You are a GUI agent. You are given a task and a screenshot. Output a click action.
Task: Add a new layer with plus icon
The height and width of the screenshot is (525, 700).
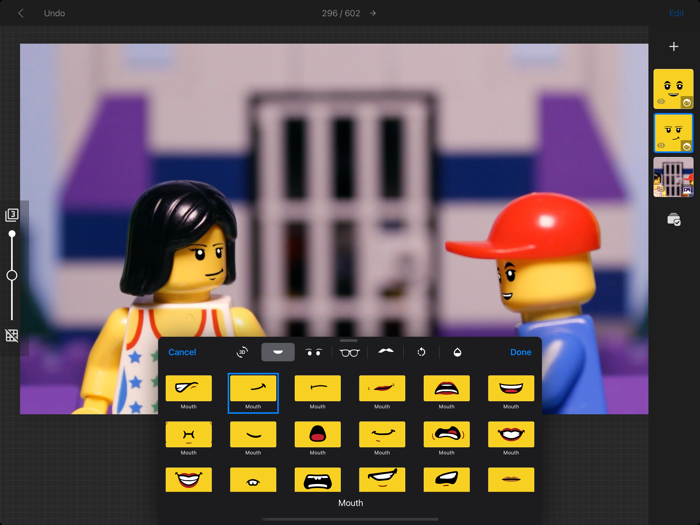(x=674, y=46)
